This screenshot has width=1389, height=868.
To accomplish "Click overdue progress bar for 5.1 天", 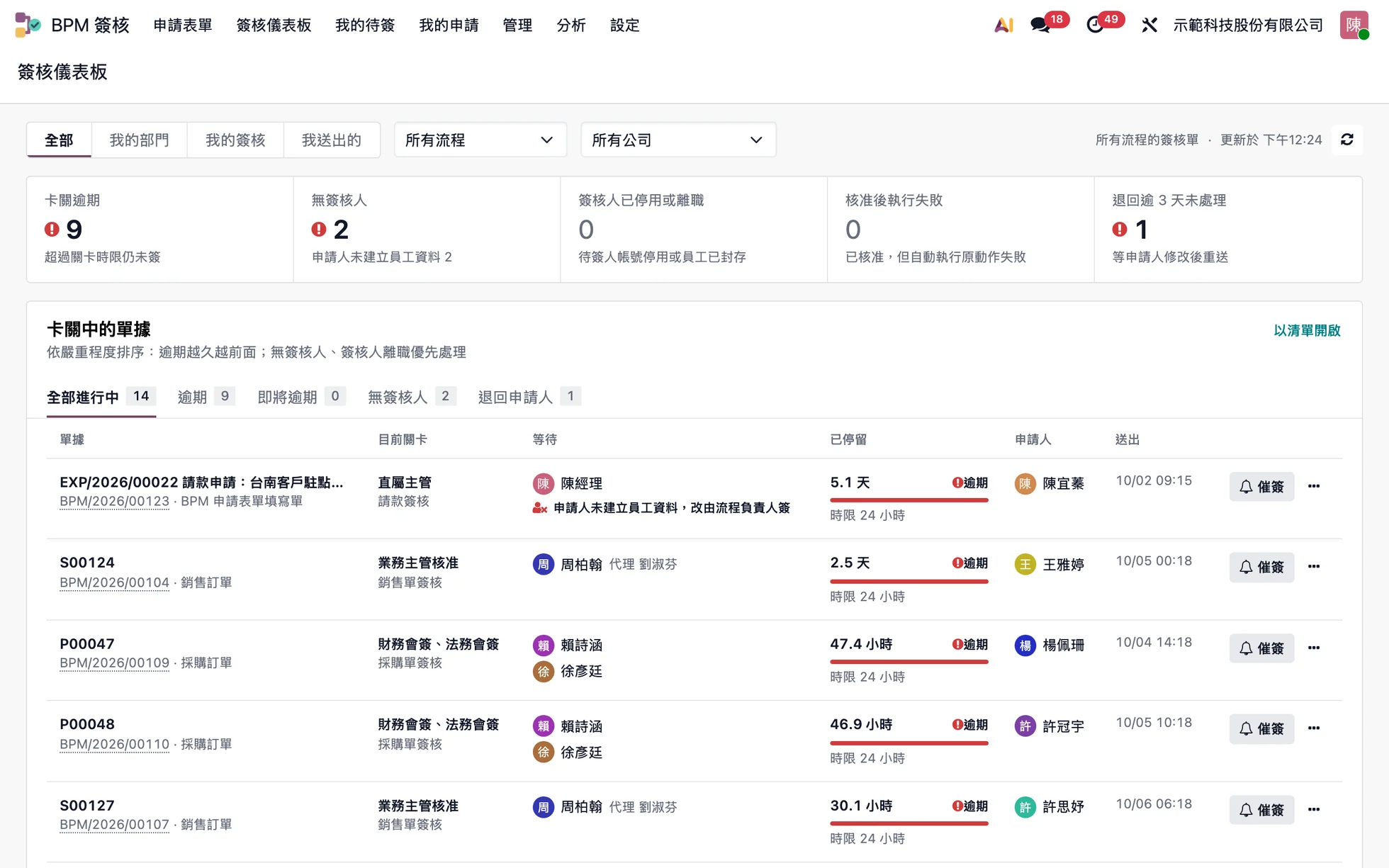I will click(x=909, y=500).
